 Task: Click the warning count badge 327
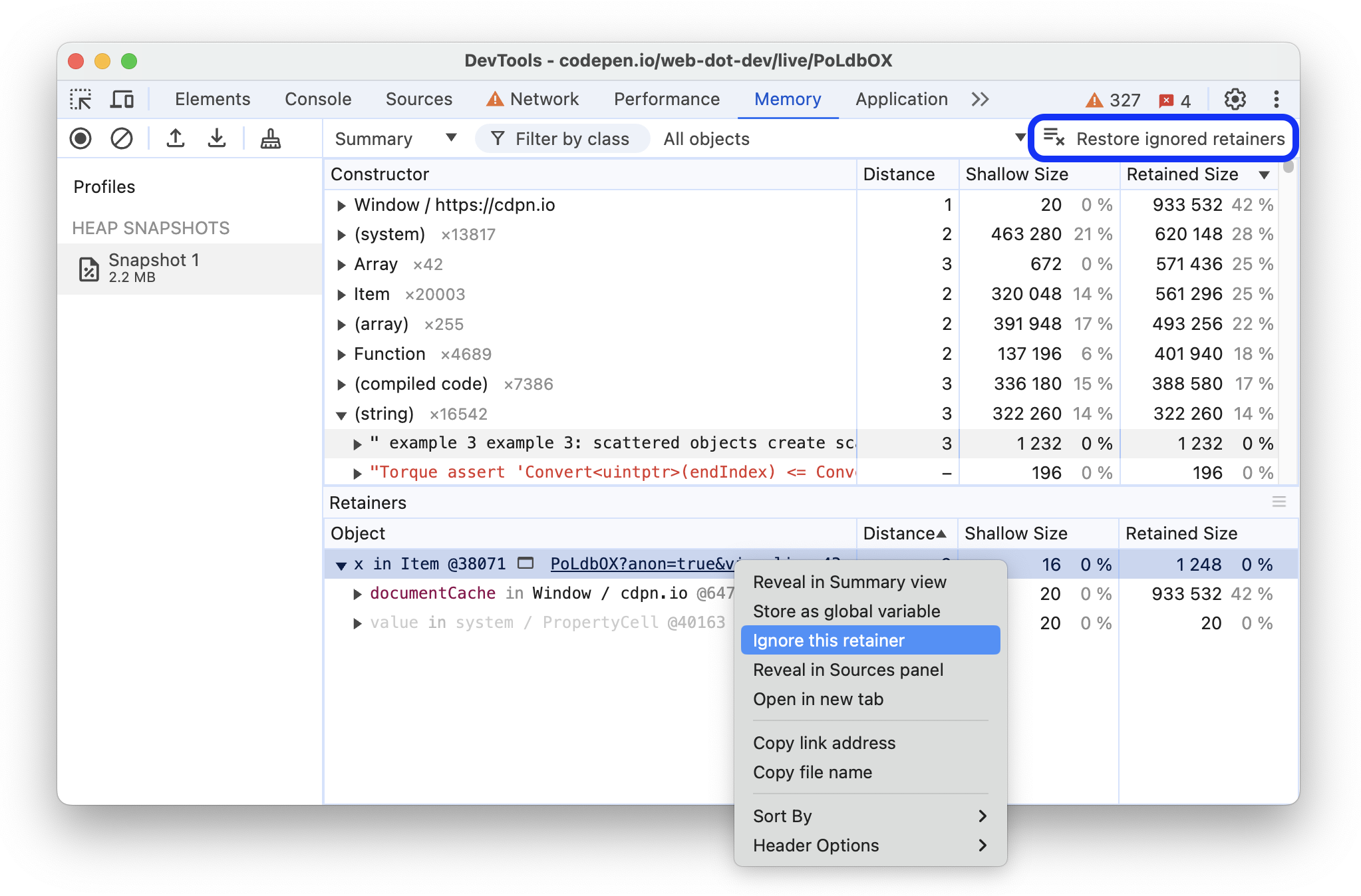click(1100, 98)
